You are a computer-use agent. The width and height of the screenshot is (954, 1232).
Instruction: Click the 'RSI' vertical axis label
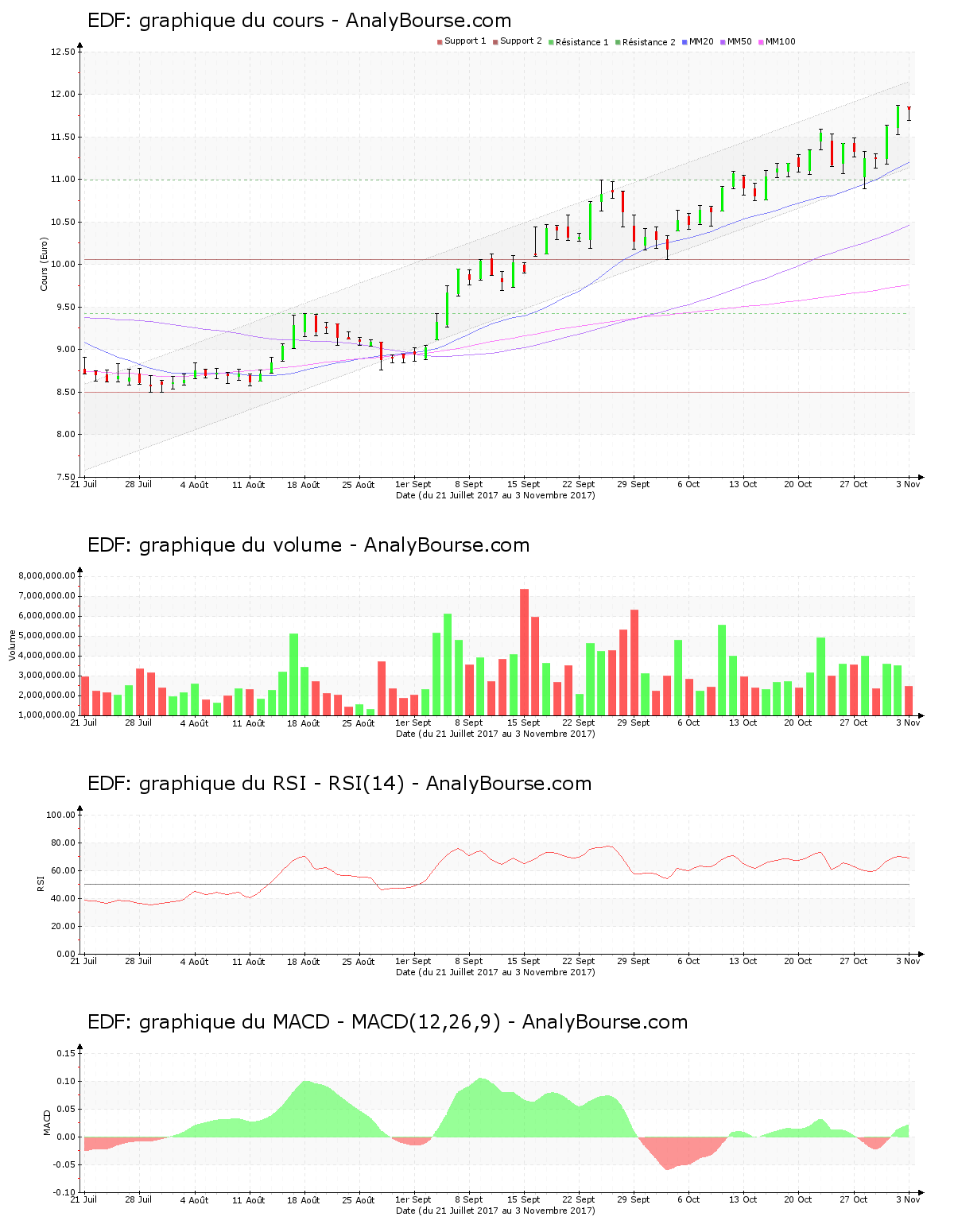coord(41,884)
